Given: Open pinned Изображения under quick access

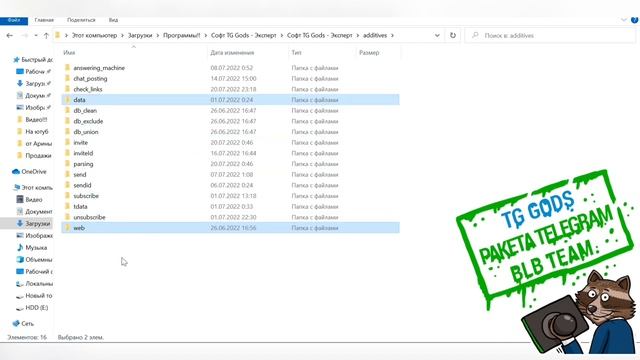Looking at the screenshot, I should 35,107.
